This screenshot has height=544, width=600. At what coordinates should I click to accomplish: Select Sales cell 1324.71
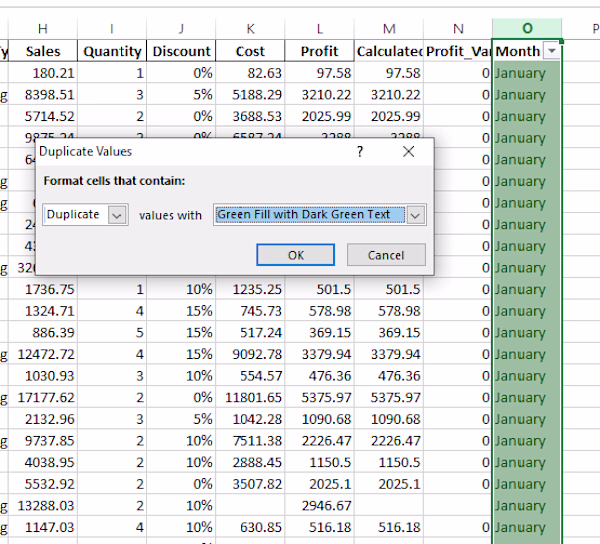point(43,311)
